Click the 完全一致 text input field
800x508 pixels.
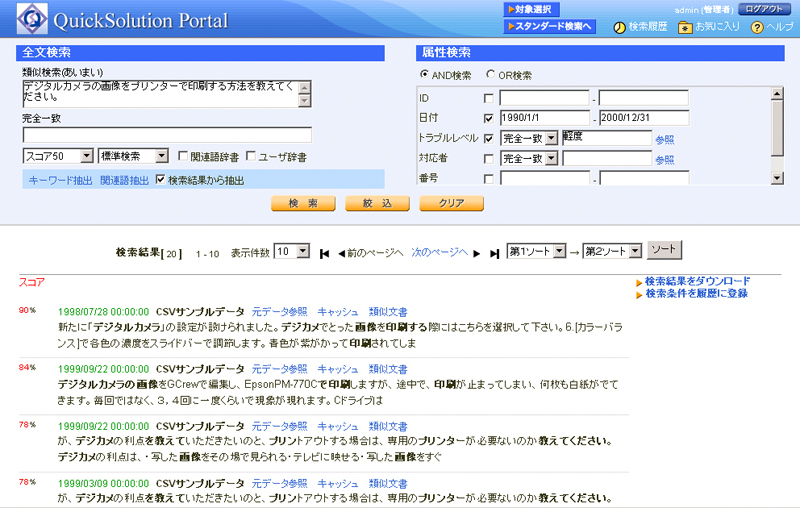tap(167, 135)
